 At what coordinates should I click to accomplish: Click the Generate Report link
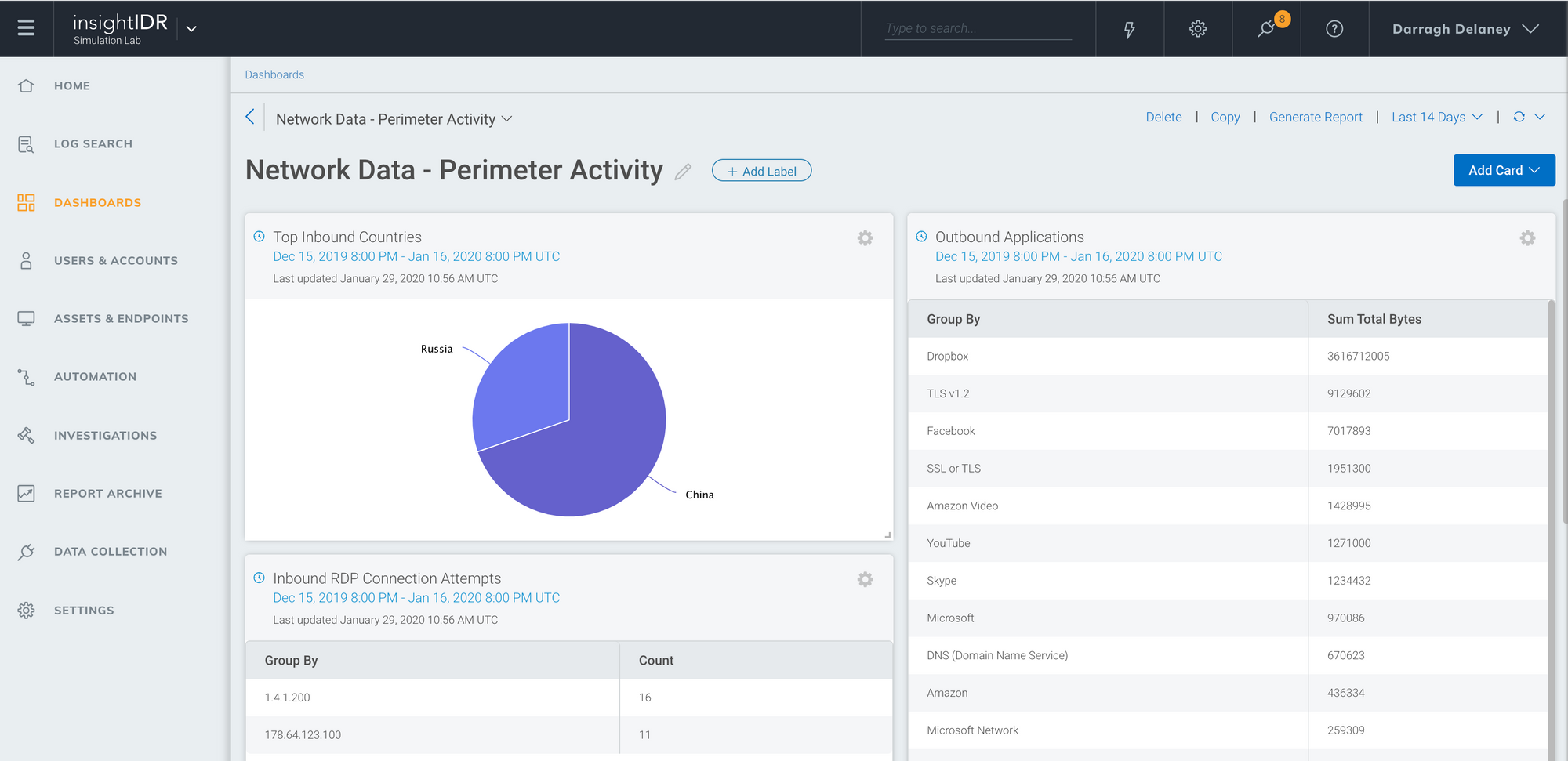[1315, 117]
